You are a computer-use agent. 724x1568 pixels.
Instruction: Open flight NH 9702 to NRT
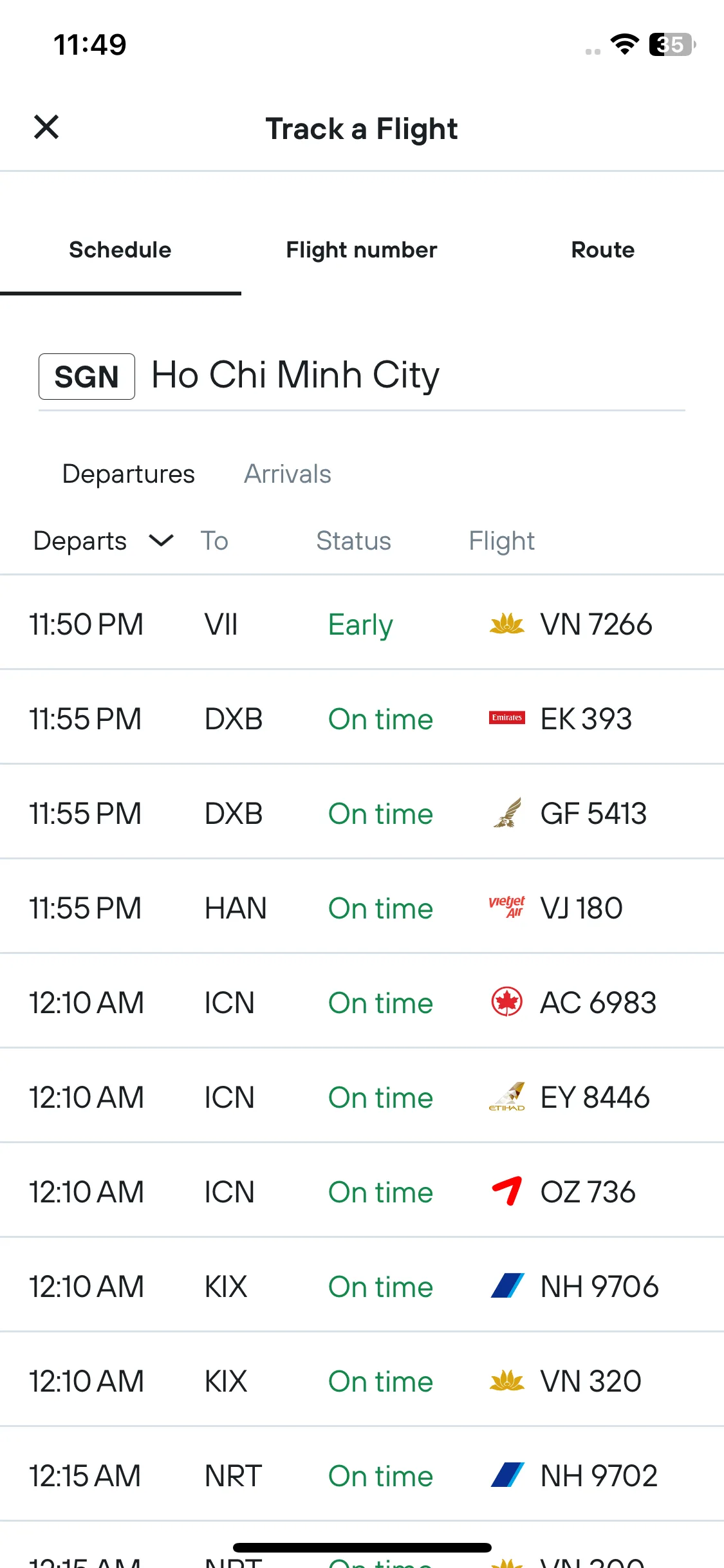[362, 1475]
